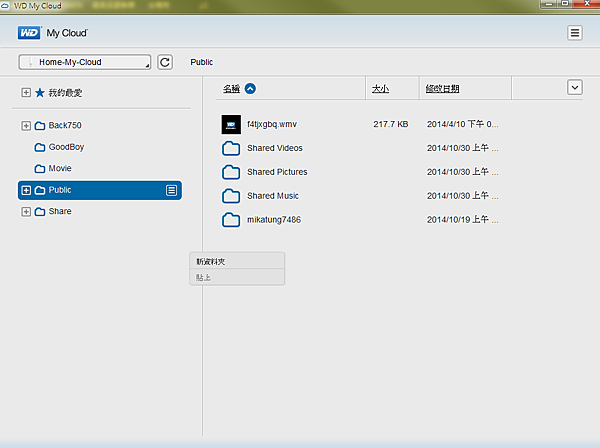Select favorites label in sidebar

click(65, 93)
